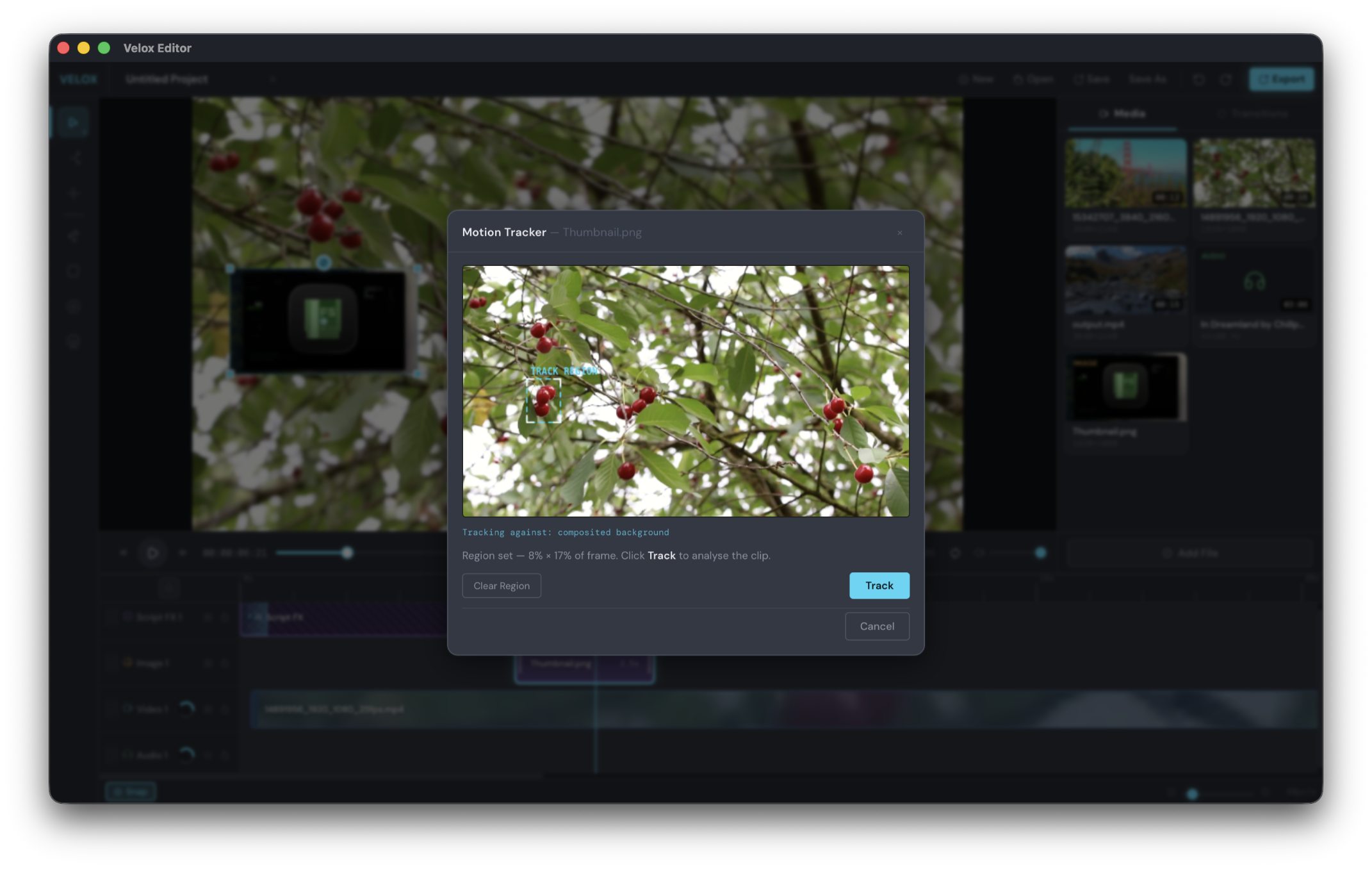Click the New project button
The height and width of the screenshot is (869, 1372).
coord(976,79)
